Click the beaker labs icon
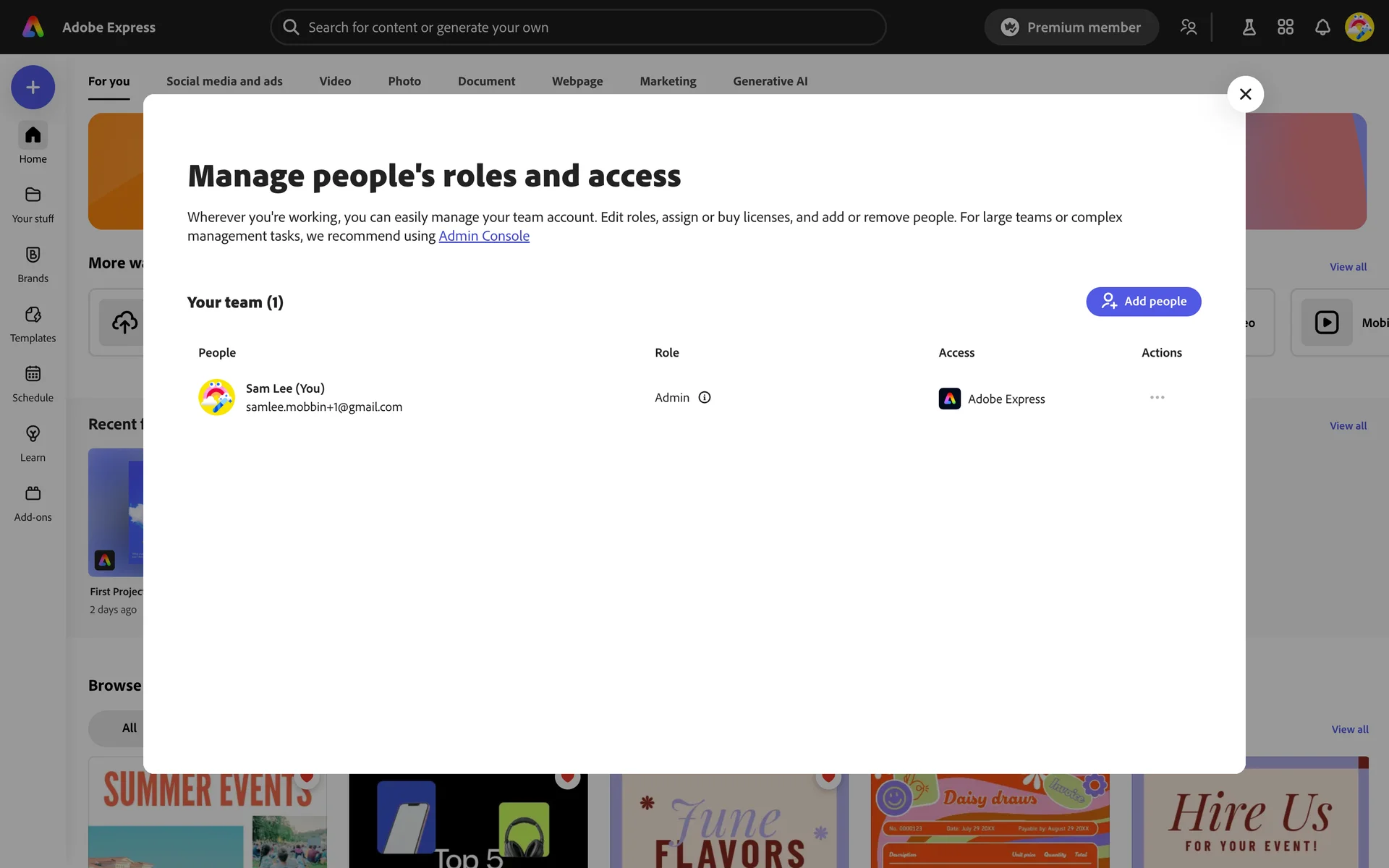The height and width of the screenshot is (868, 1389). 1249,27
